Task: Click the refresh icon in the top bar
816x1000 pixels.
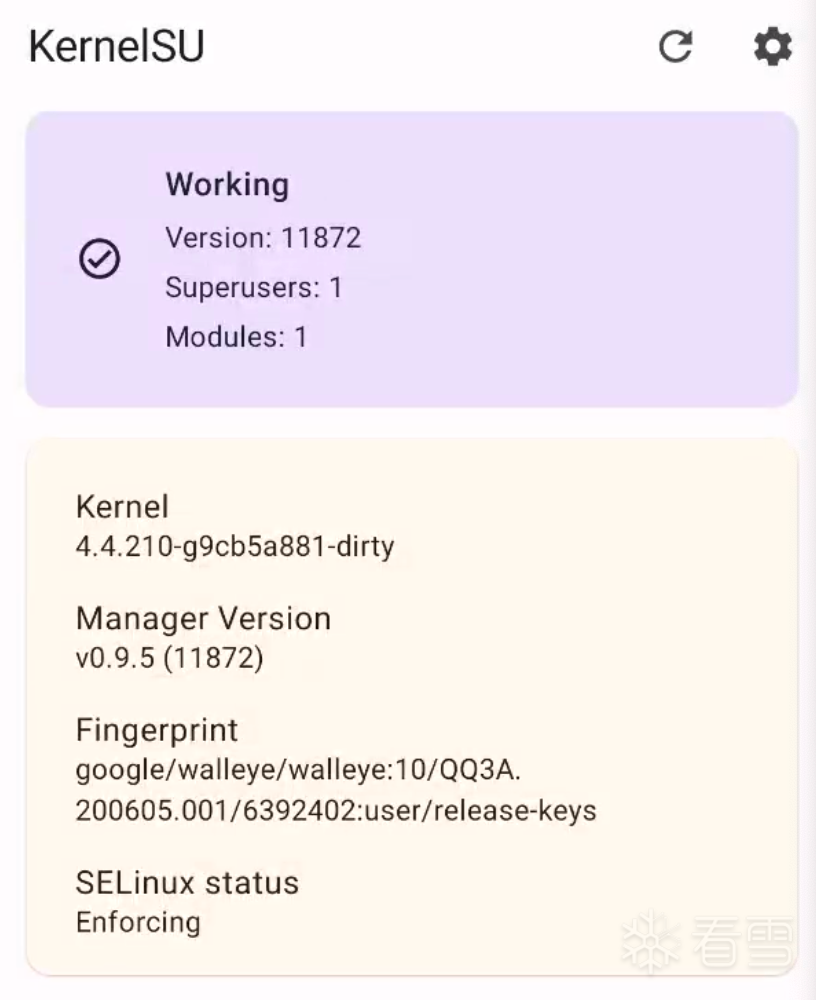Action: coord(678,47)
